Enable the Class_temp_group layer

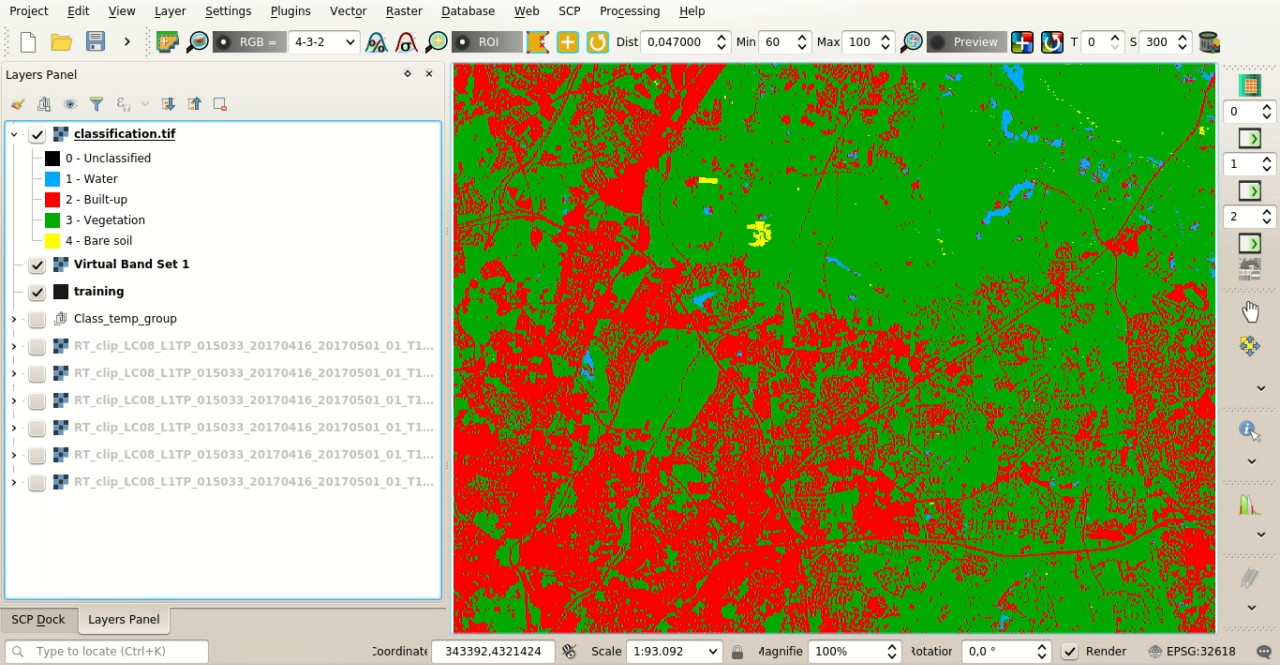(x=37, y=318)
